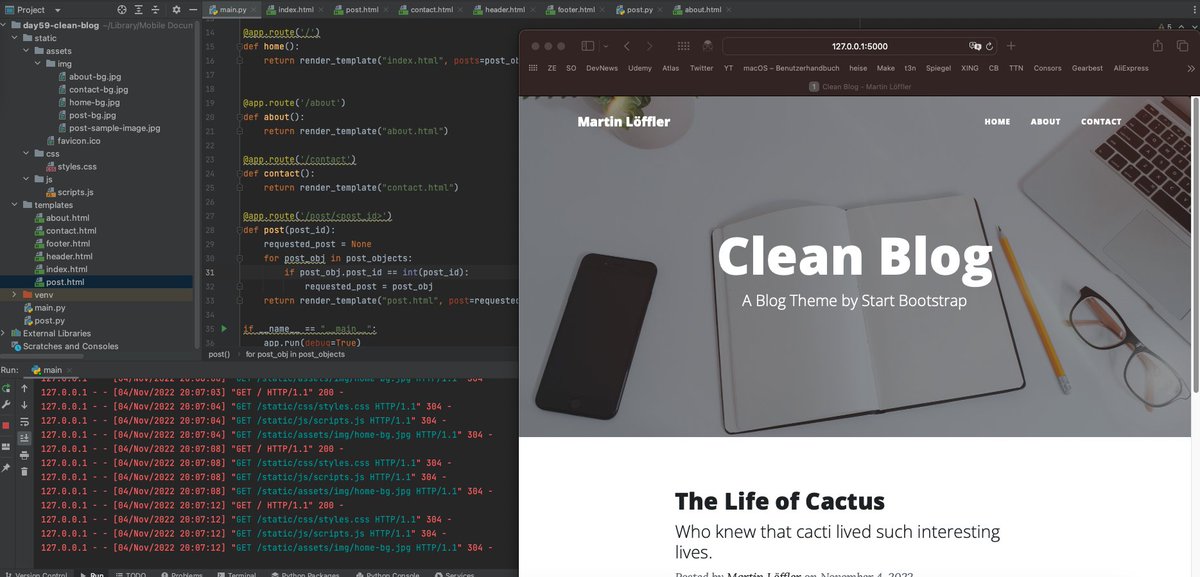This screenshot has width=1200, height=577.
Task: Click ABOUT link in blog navbar
Action: [x=1045, y=122]
